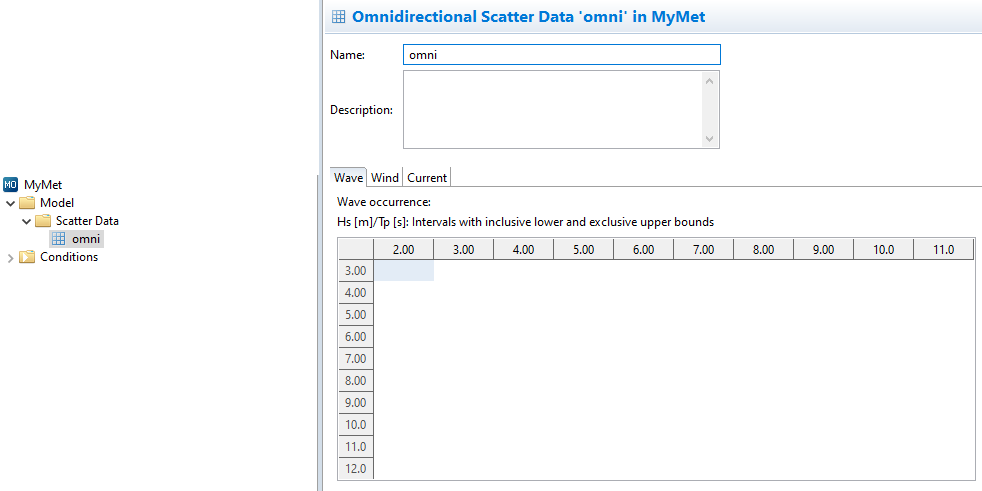This screenshot has width=982, height=491.
Task: Click the Model folder icon
Action: (27, 203)
